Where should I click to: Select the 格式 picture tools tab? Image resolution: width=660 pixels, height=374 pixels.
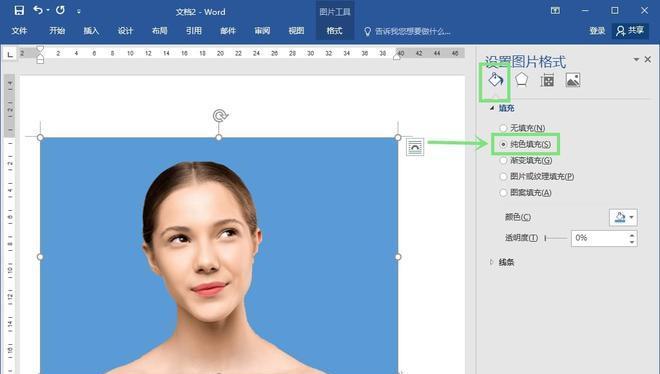click(x=335, y=31)
